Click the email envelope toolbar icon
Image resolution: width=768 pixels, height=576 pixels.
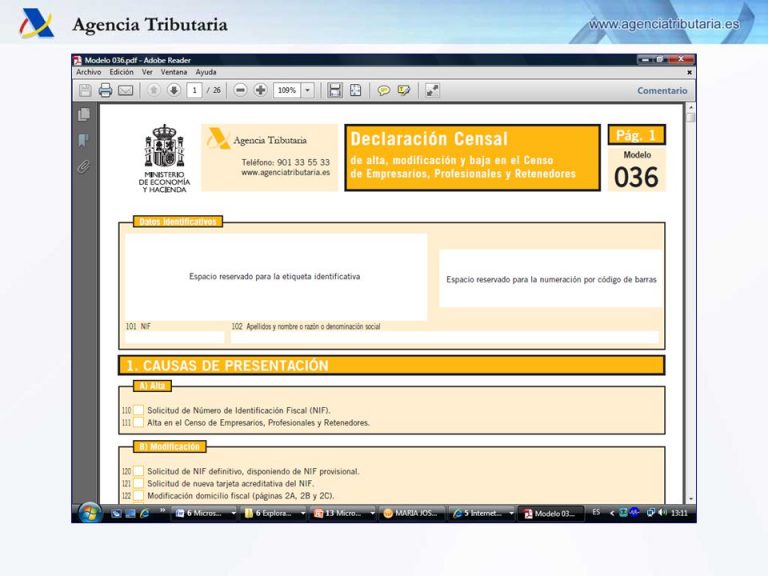[x=125, y=90]
